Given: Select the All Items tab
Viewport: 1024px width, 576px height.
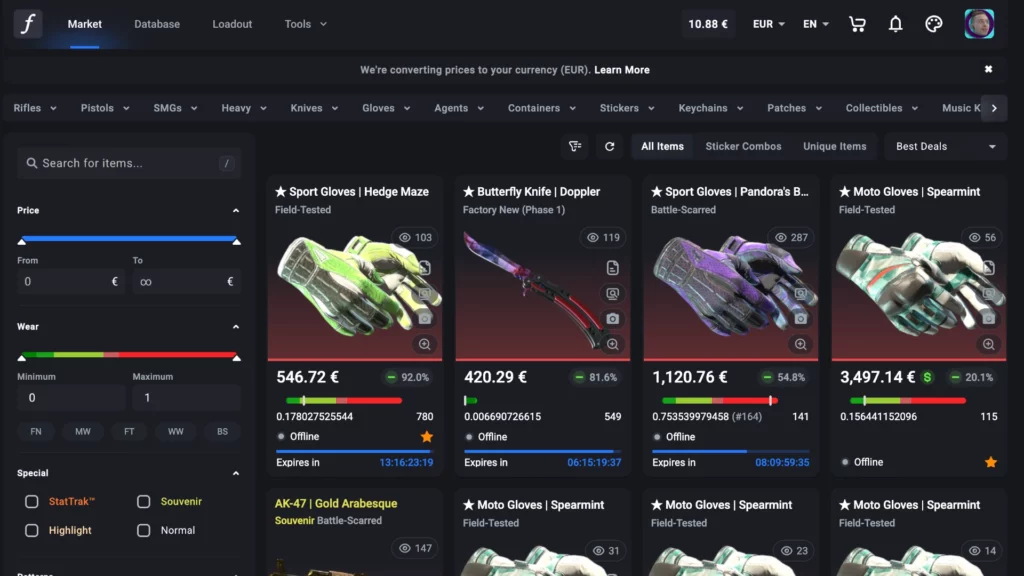Looking at the screenshot, I should click(x=662, y=146).
